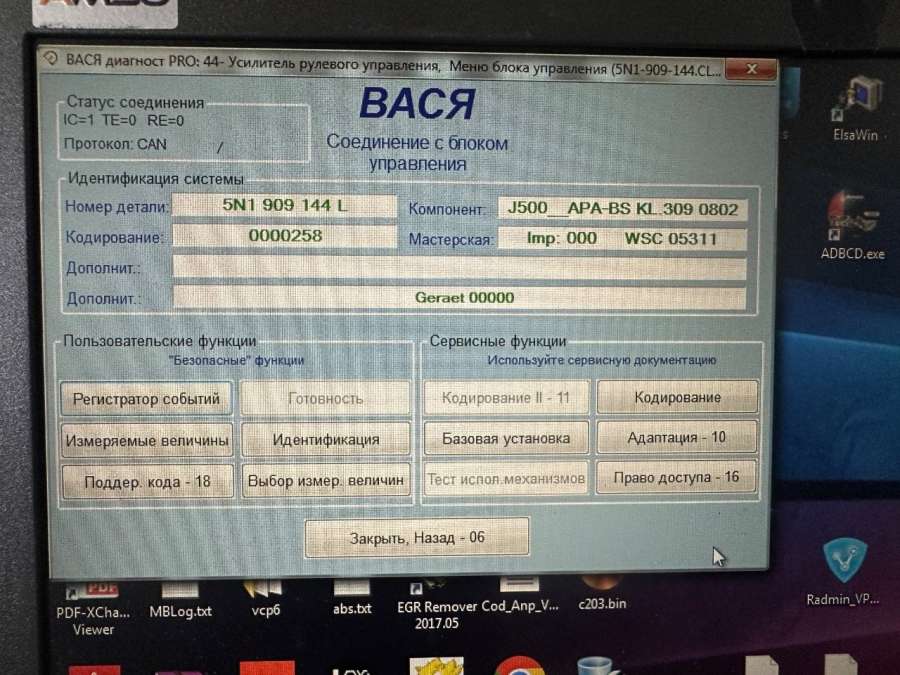Select the PDF-XChange Viewer desktop icon
This screenshot has height=675, width=900.
pos(93,608)
